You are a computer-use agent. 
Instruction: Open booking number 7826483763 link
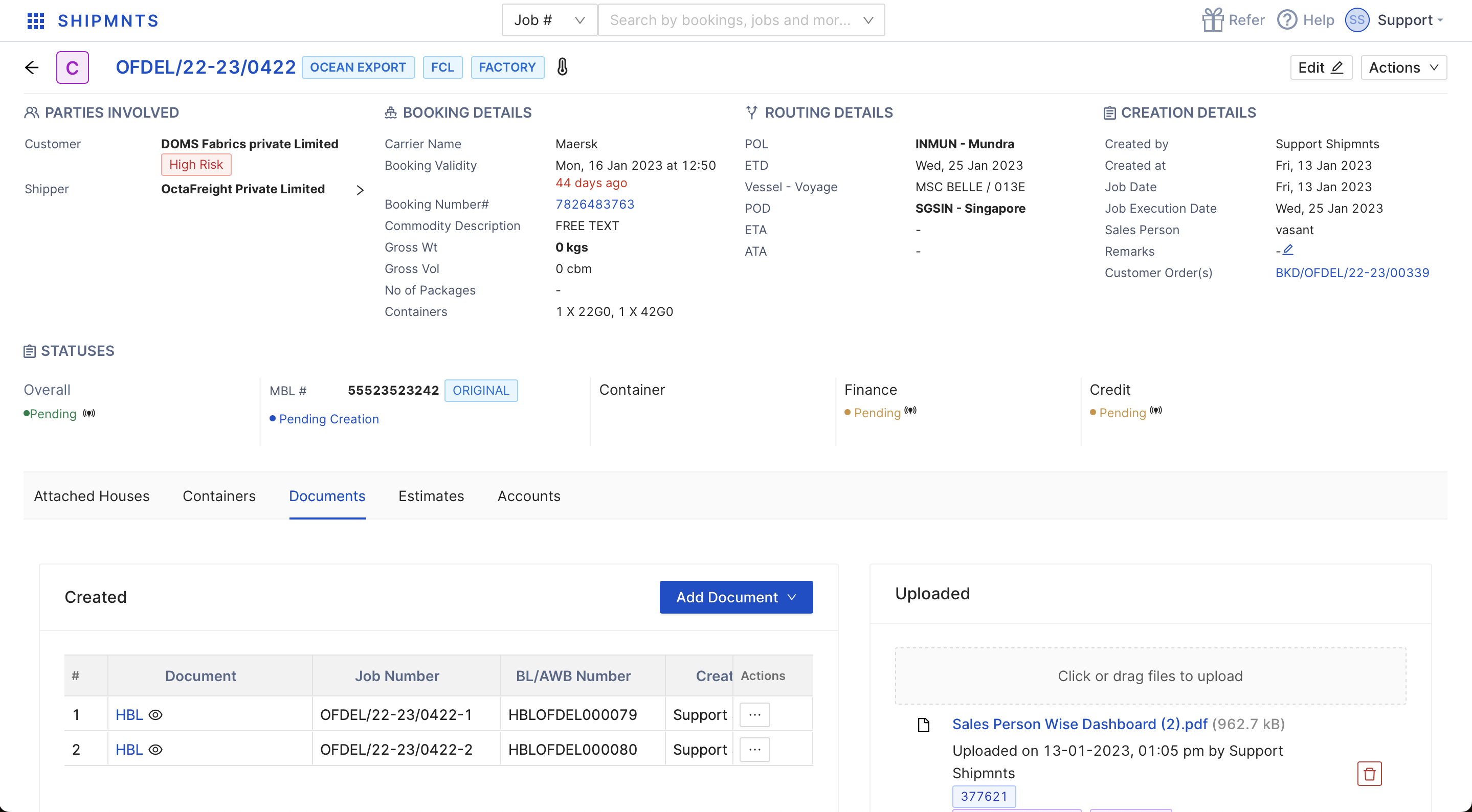coord(594,204)
